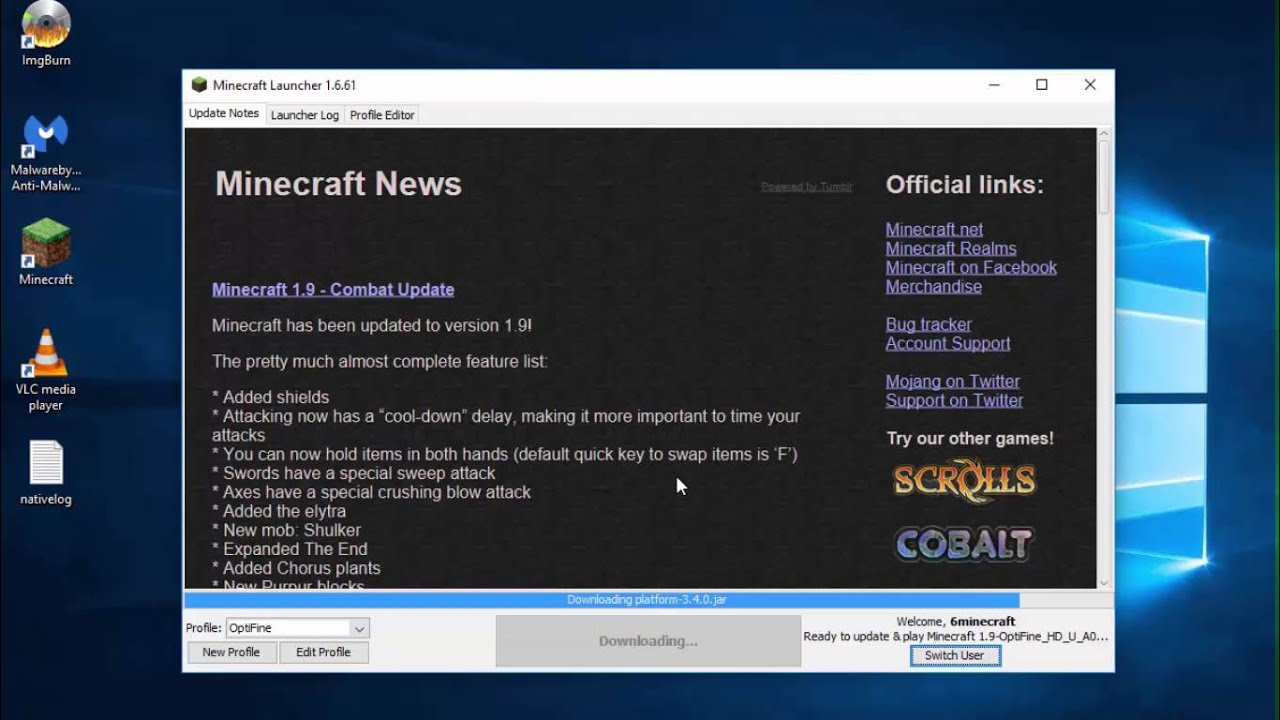
Task: Open the Launcher Log tab
Action: pyautogui.click(x=305, y=115)
